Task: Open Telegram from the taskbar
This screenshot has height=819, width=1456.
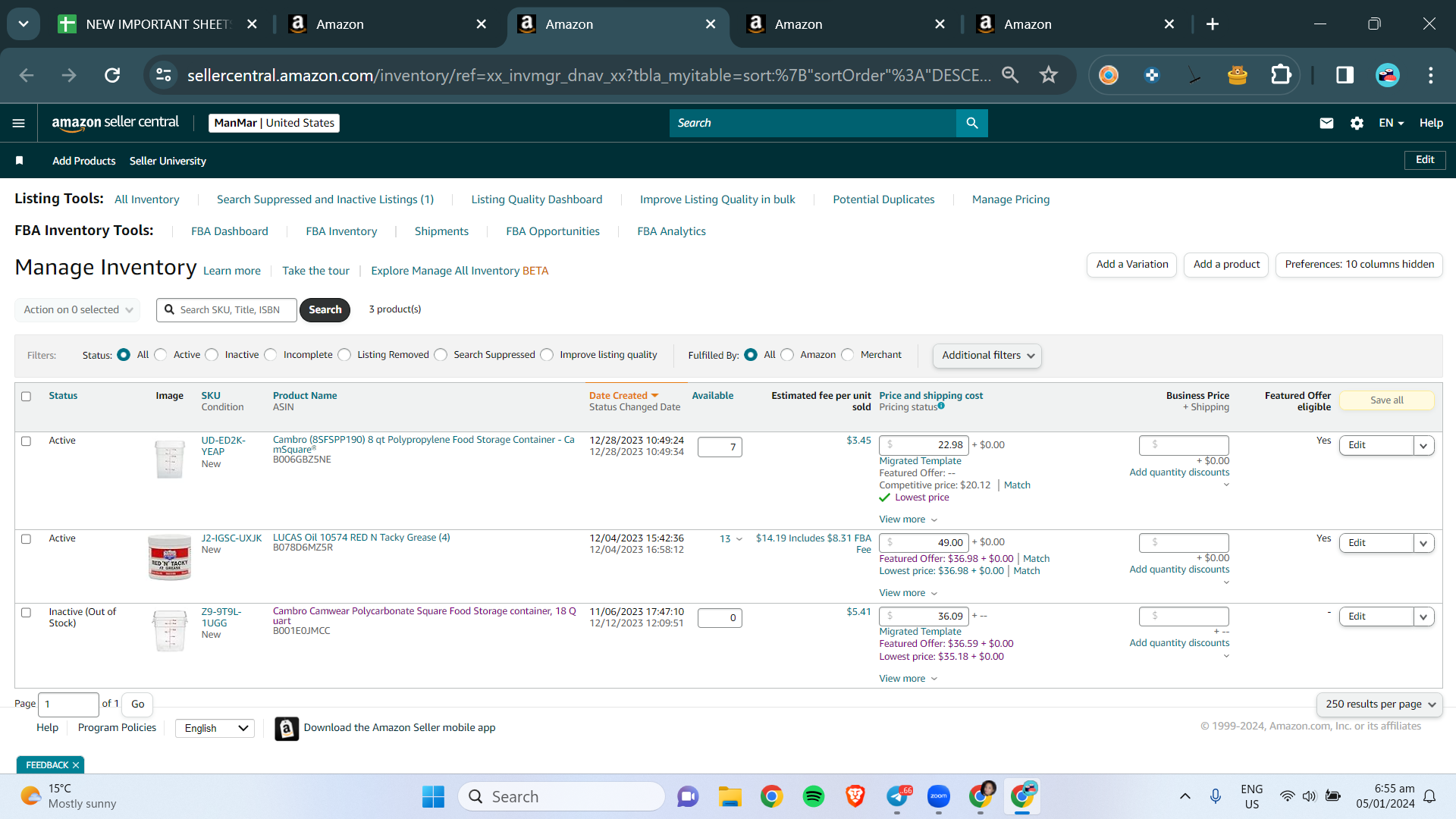Action: click(898, 796)
